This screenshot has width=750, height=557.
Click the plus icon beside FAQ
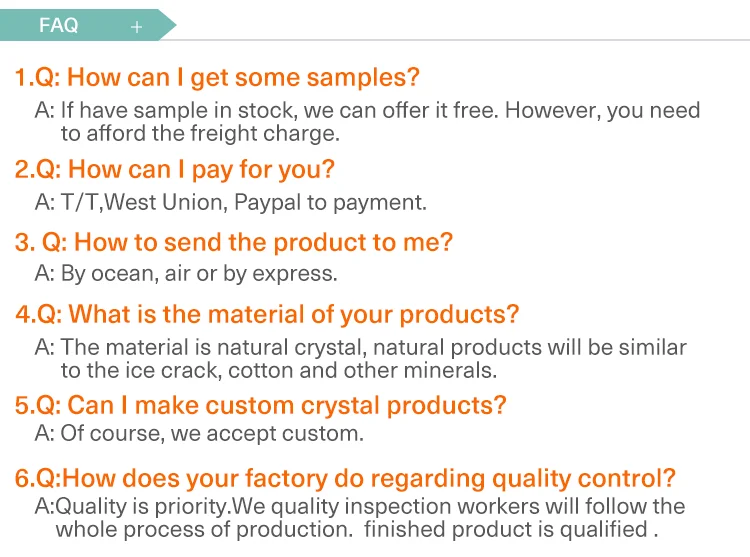(x=137, y=27)
